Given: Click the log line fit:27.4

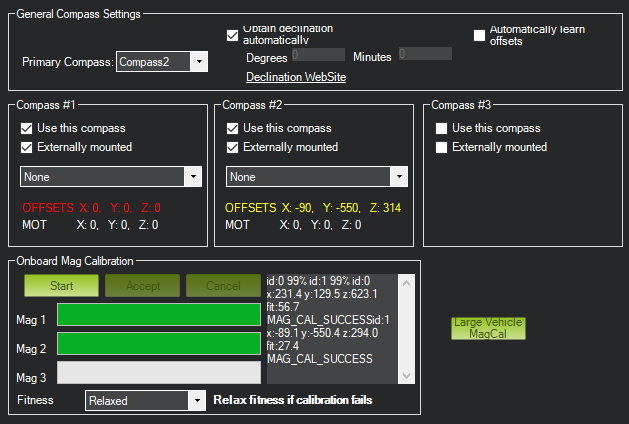Looking at the screenshot, I should click(x=283, y=346).
